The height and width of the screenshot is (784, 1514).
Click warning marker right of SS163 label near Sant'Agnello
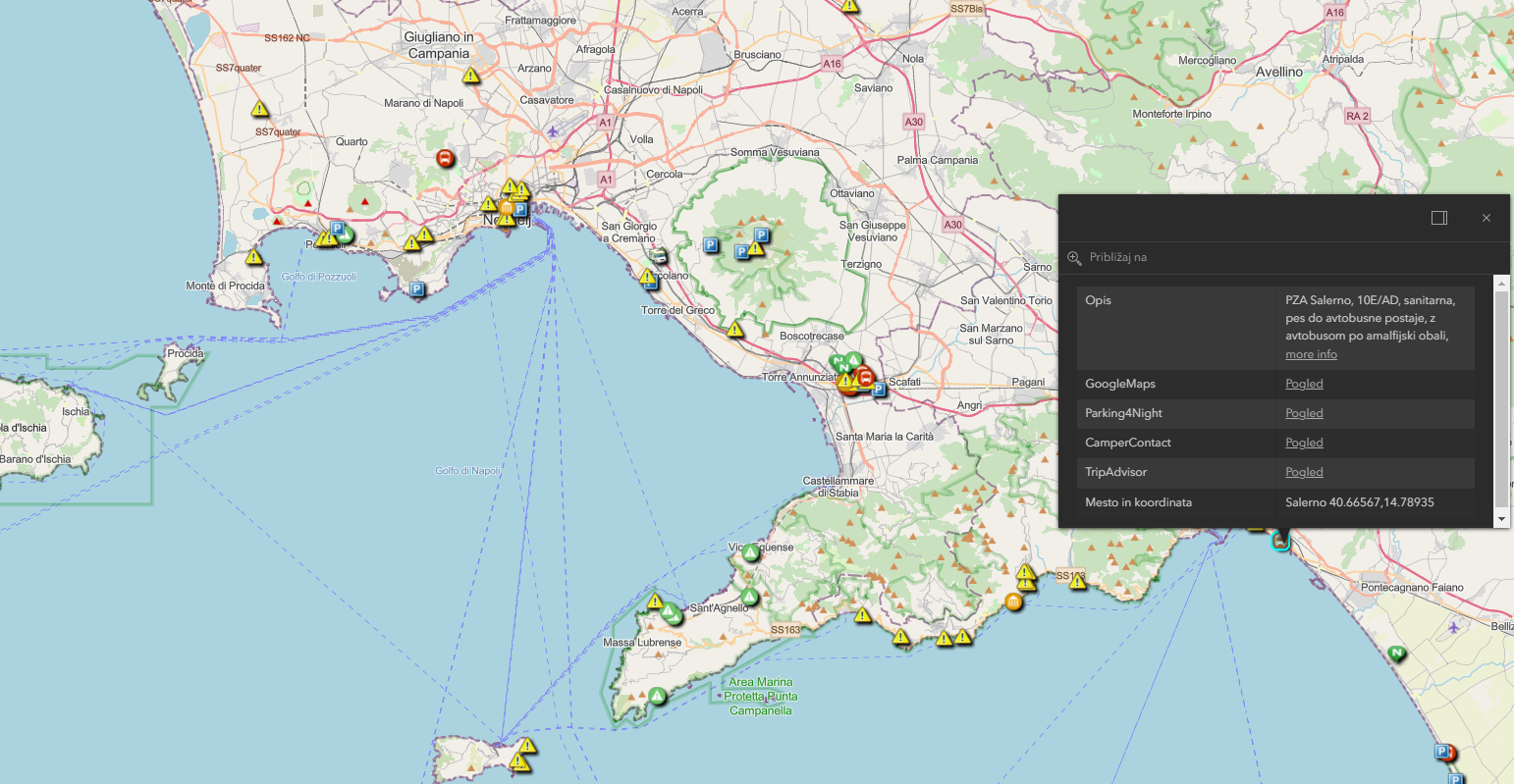pos(862,615)
